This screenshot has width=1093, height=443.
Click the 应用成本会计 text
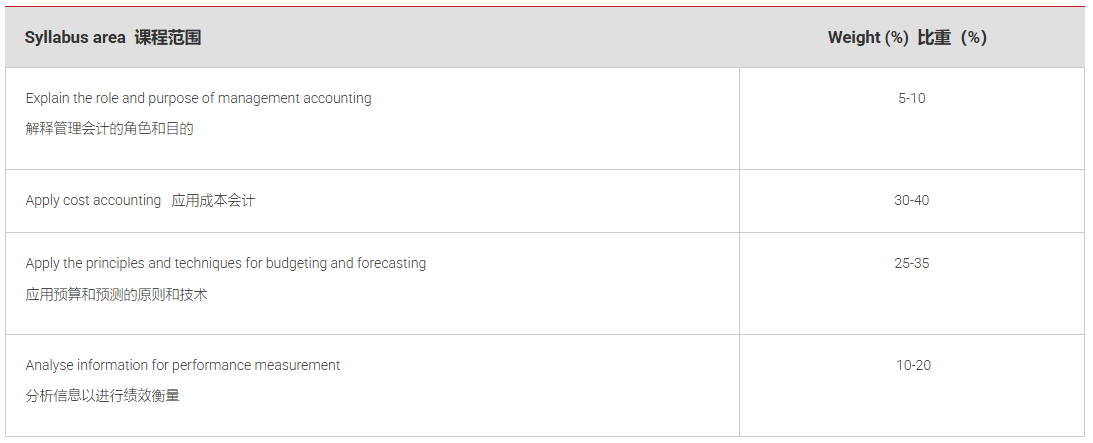[213, 200]
